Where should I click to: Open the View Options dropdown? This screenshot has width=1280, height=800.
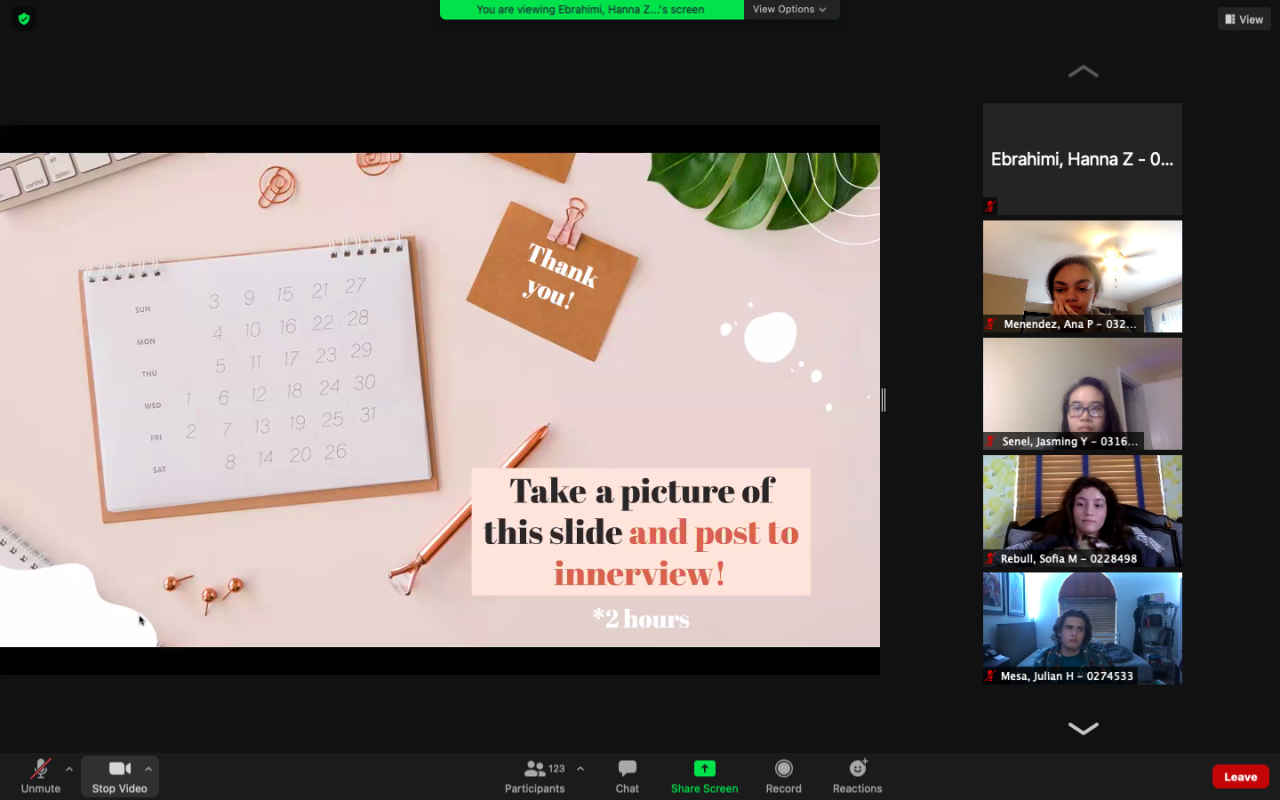click(790, 9)
